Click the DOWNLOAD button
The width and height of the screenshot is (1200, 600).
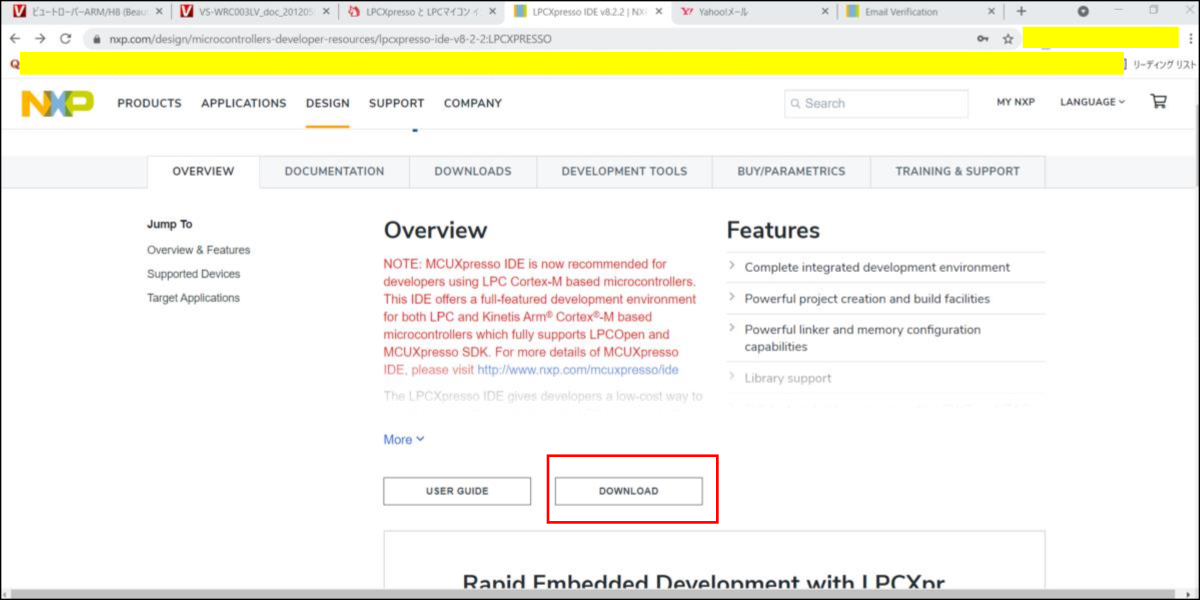click(x=629, y=491)
